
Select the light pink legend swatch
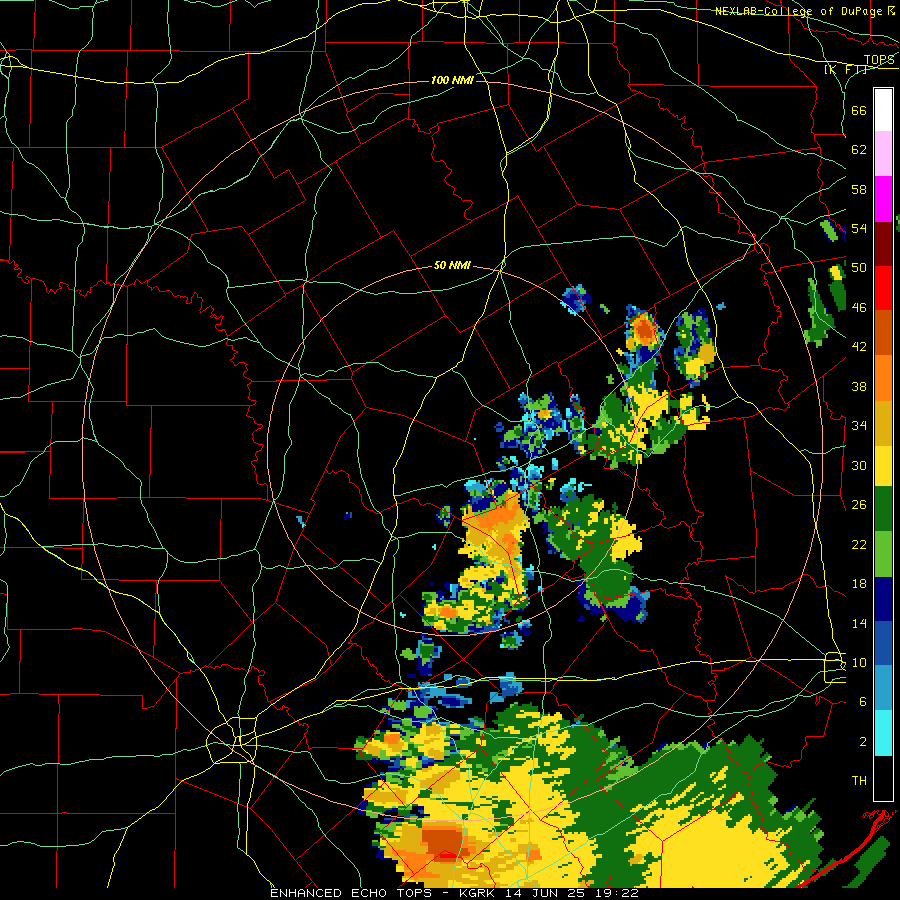click(883, 154)
